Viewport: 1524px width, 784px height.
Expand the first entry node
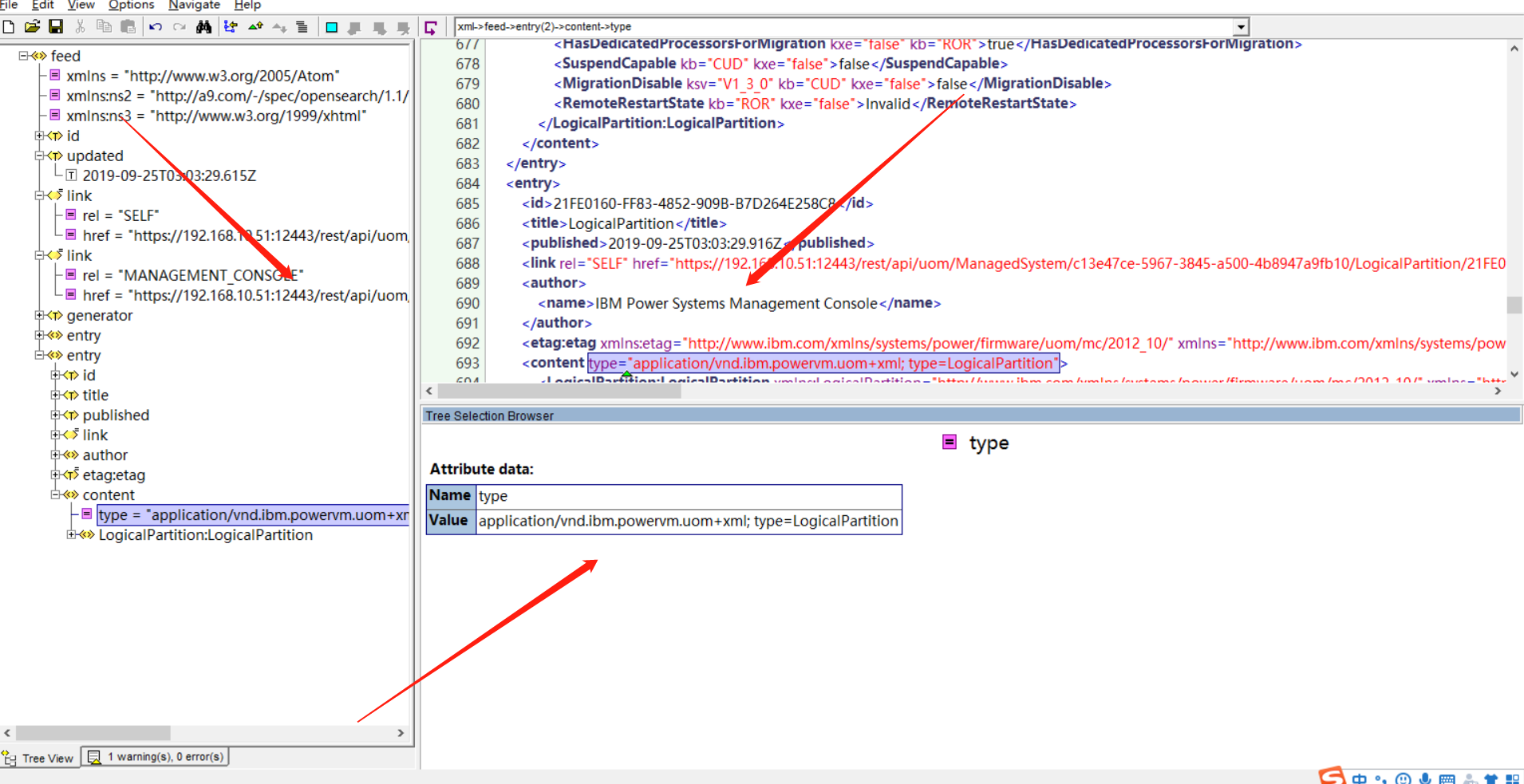pos(39,335)
